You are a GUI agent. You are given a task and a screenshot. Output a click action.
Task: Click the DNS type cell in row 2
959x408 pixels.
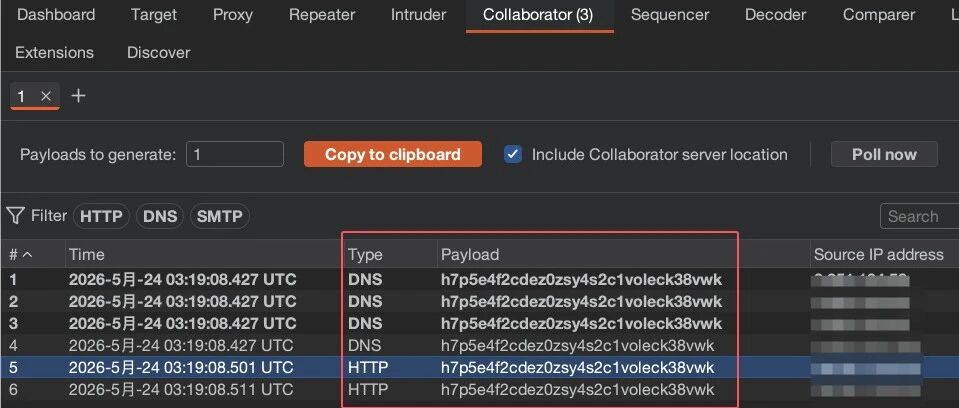[365, 302]
